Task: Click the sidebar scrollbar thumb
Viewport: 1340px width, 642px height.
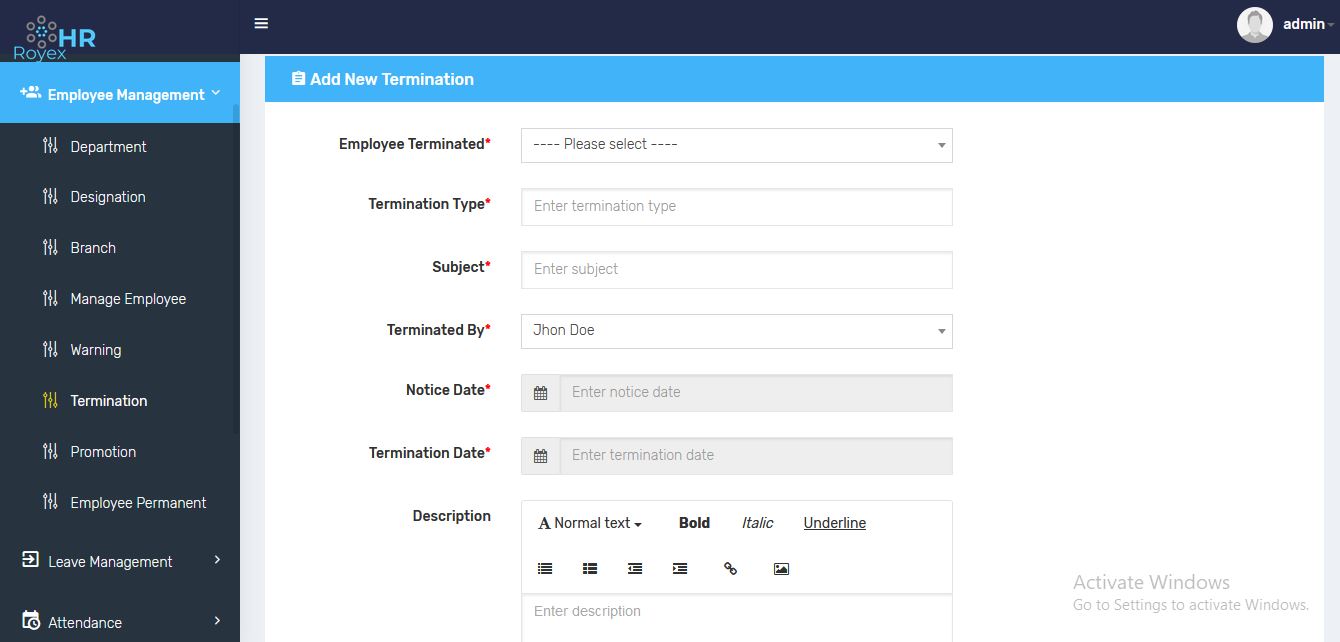Action: pyautogui.click(x=236, y=268)
